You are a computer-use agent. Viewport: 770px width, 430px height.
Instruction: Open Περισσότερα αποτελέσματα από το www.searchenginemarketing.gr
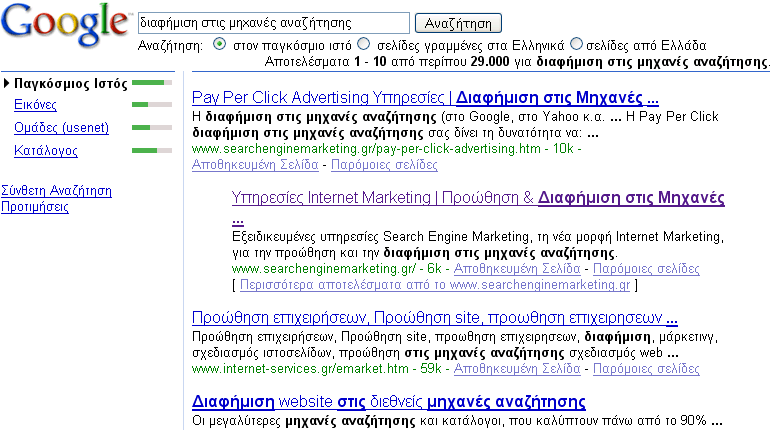[x=435, y=285]
